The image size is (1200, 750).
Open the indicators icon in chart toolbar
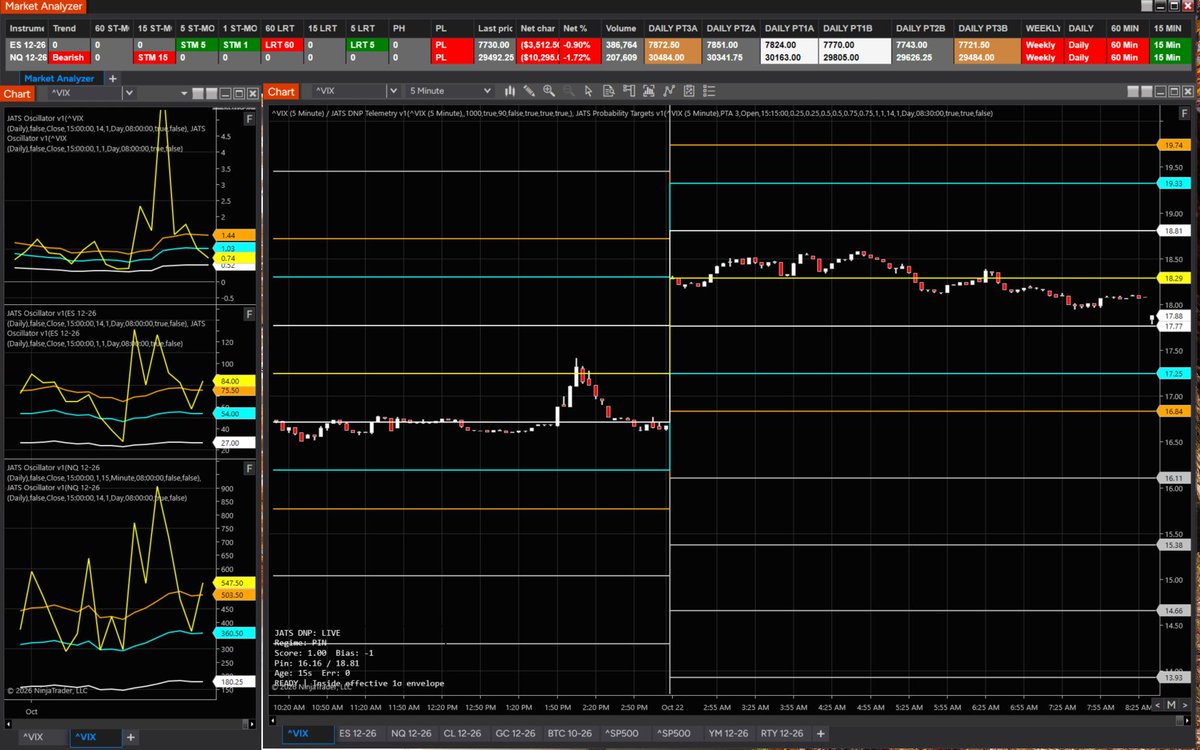click(x=668, y=91)
